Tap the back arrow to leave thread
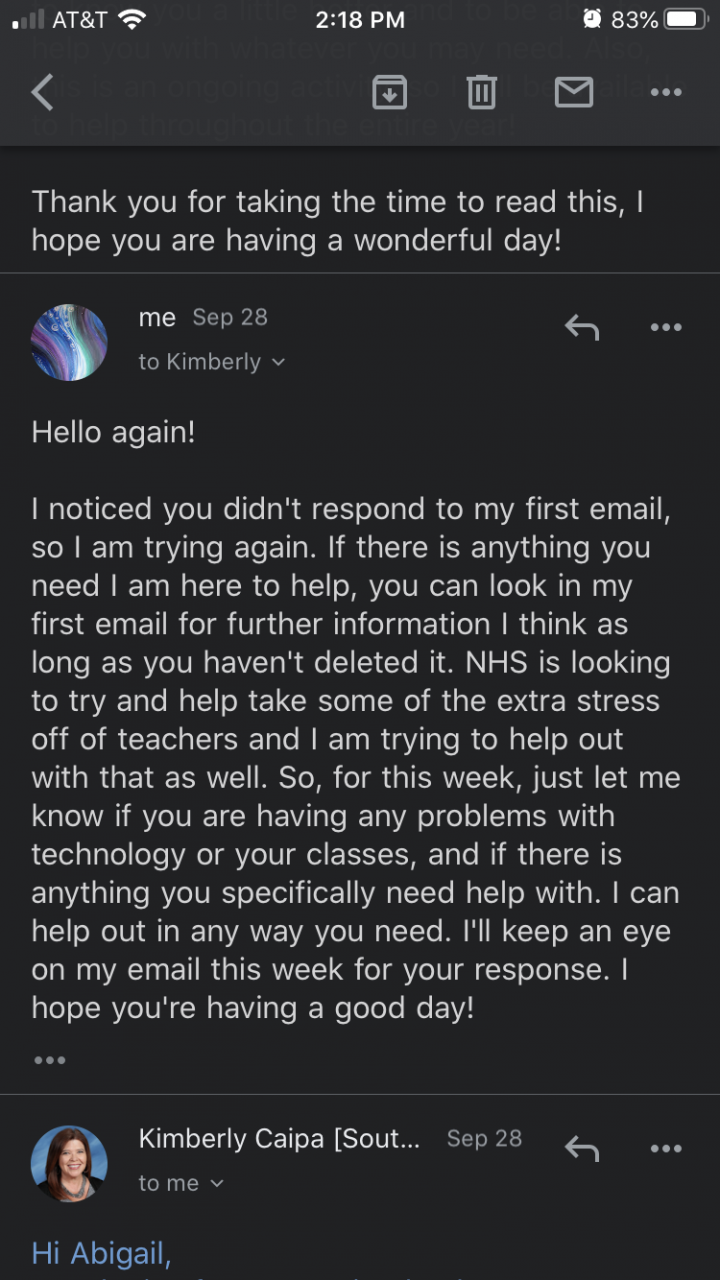This screenshot has height=1280, width=720. click(x=42, y=92)
